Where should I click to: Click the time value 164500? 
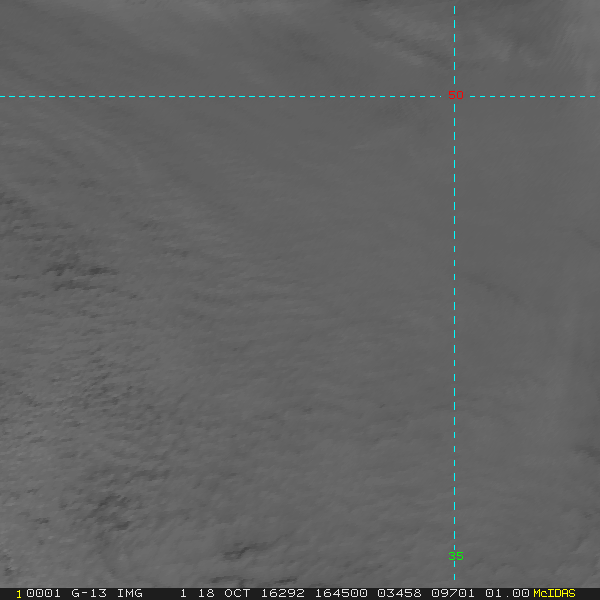coord(341,593)
